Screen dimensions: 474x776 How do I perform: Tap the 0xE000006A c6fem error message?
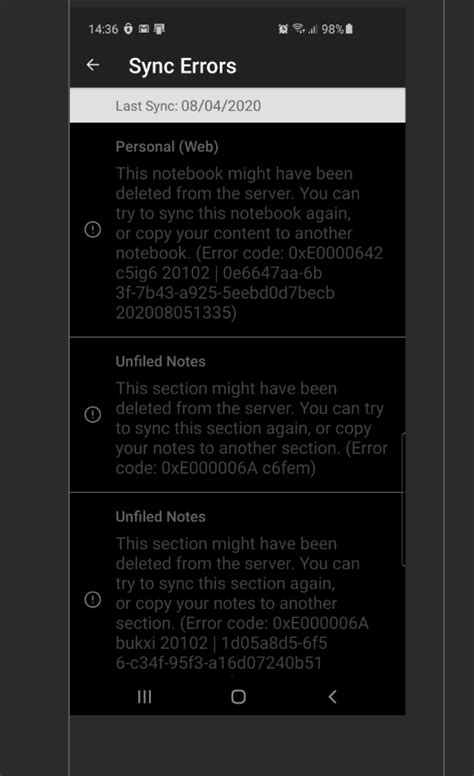pyautogui.click(x=251, y=428)
